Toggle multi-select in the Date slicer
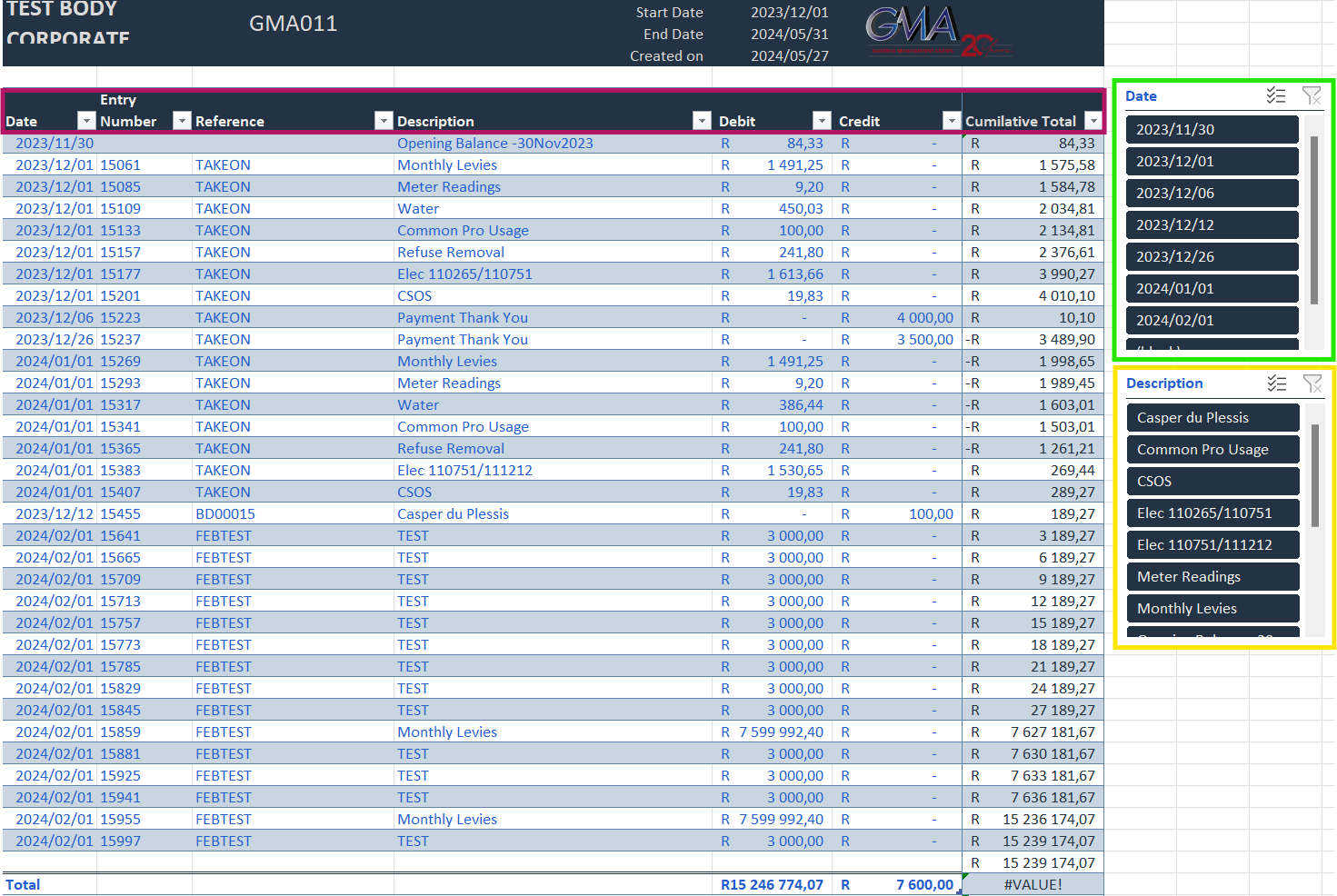Image resolution: width=1337 pixels, height=896 pixels. 1276,95
